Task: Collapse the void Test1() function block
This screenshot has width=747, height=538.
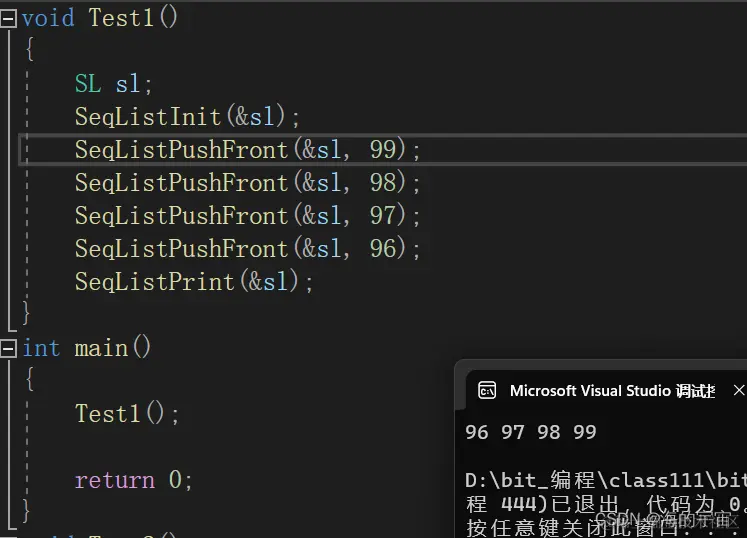Action: pyautogui.click(x=8, y=19)
